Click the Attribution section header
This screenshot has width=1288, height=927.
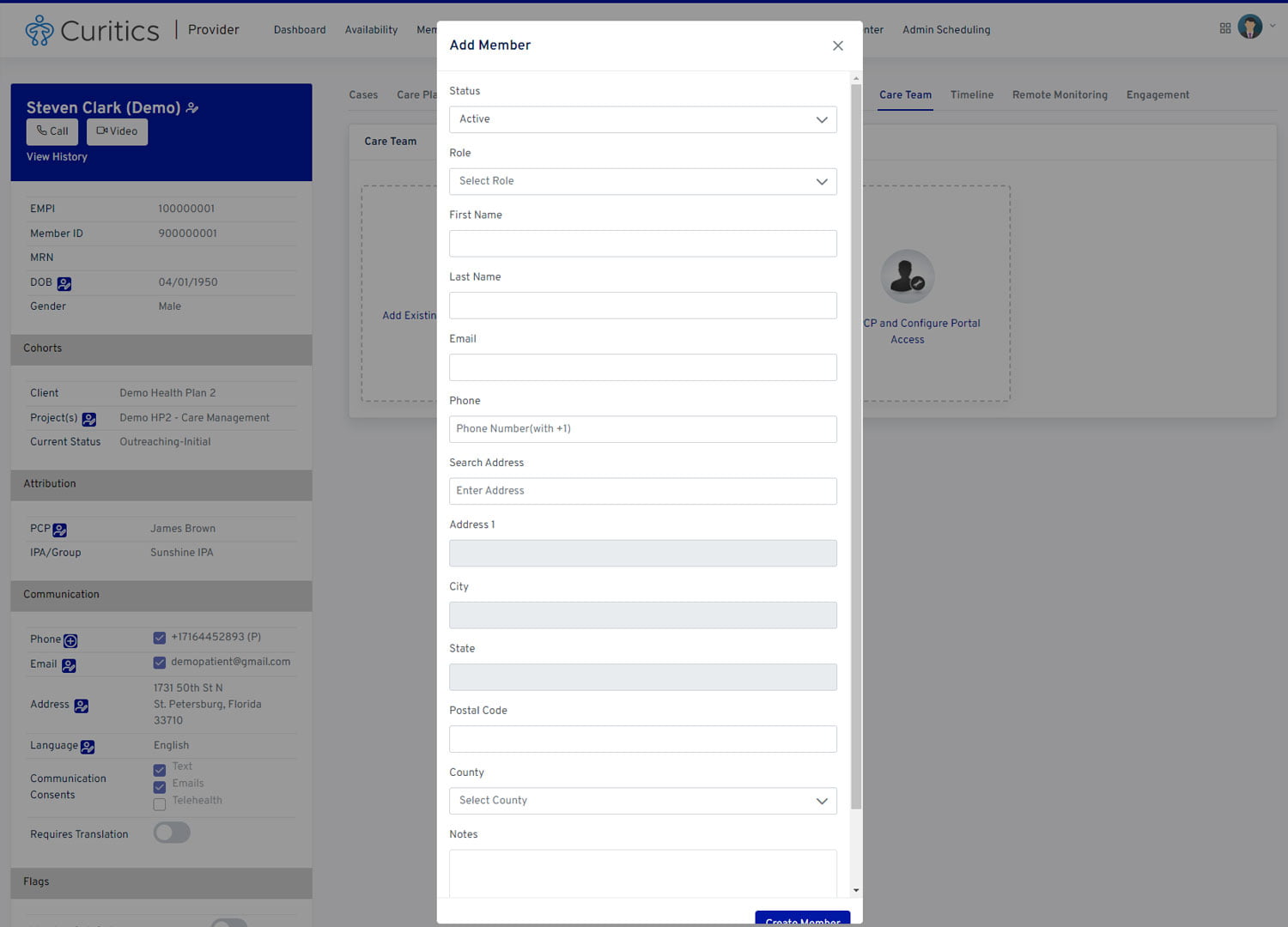click(x=161, y=485)
